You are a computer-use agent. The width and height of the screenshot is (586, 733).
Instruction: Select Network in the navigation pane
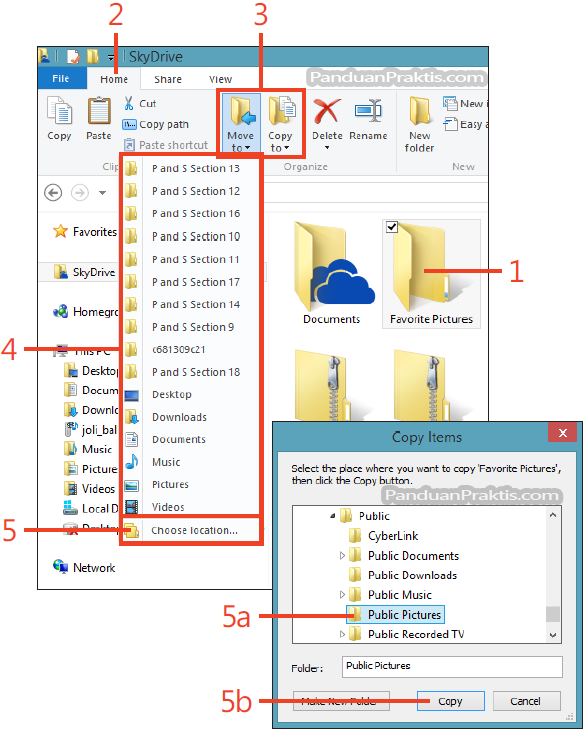coord(84,568)
